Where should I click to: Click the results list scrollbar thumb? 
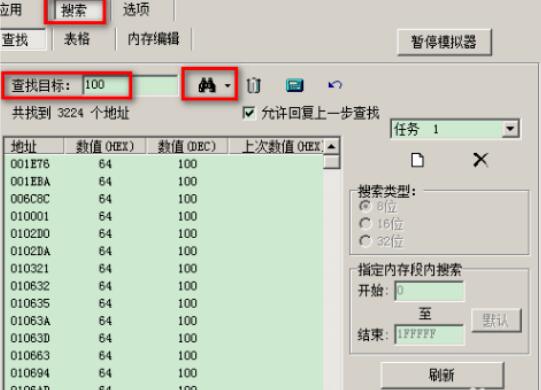click(x=332, y=162)
